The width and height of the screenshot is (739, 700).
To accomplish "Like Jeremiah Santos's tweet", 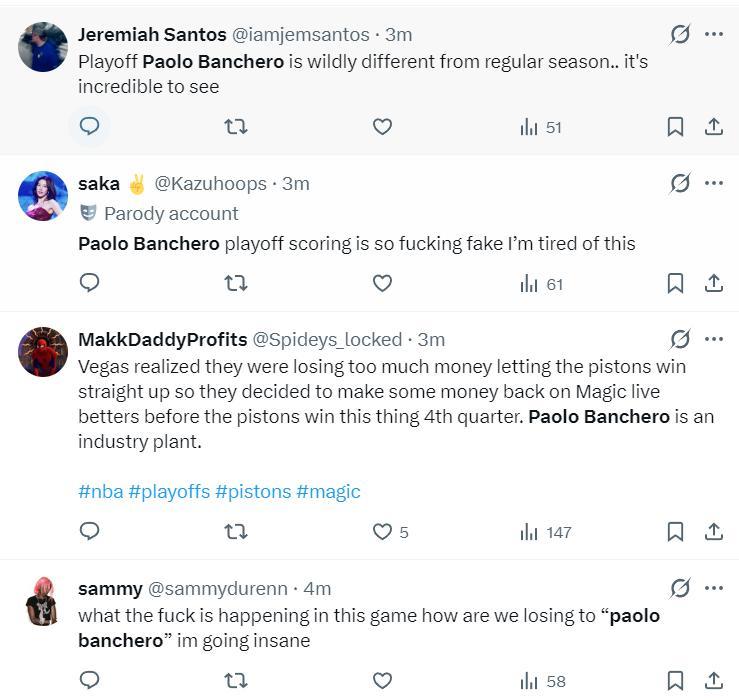I will (x=382, y=127).
